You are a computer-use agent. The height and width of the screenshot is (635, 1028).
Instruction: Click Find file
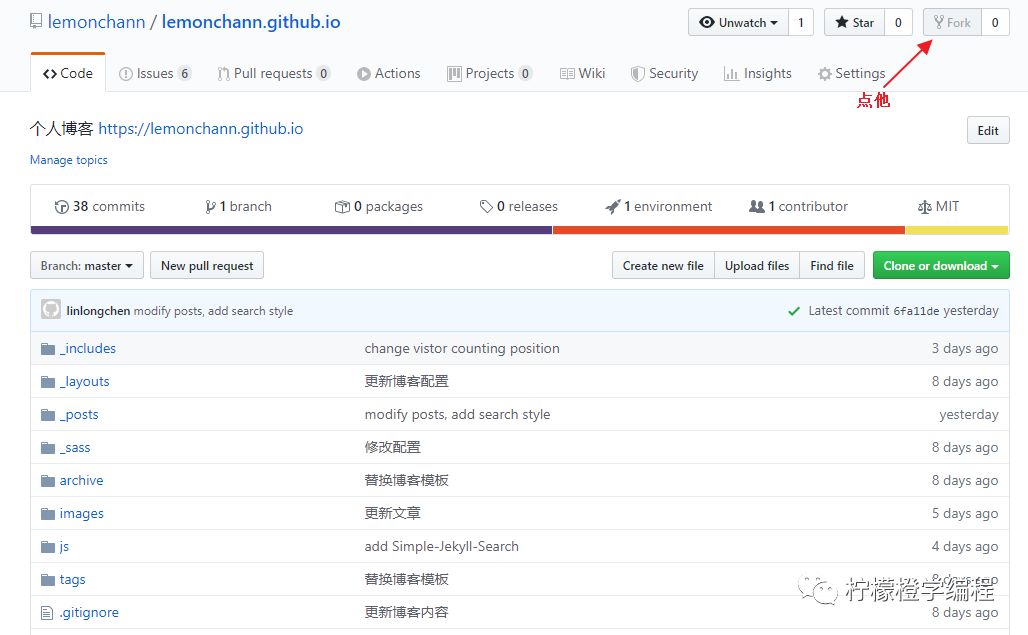(x=831, y=265)
